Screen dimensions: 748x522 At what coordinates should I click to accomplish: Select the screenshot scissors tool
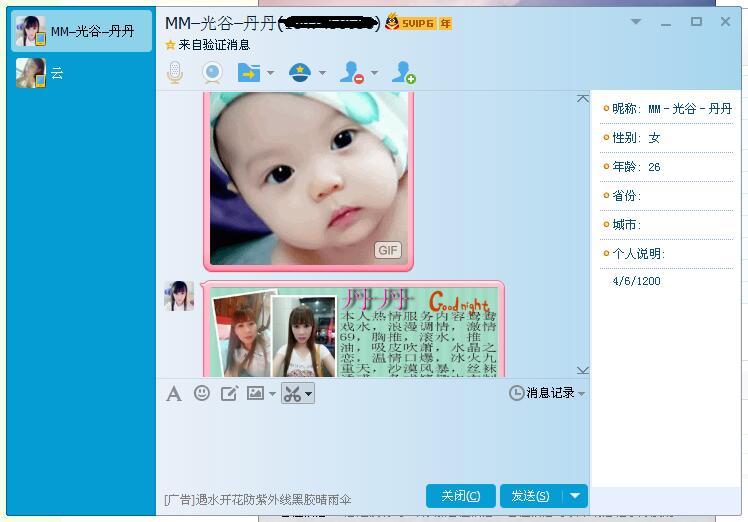tap(292, 394)
